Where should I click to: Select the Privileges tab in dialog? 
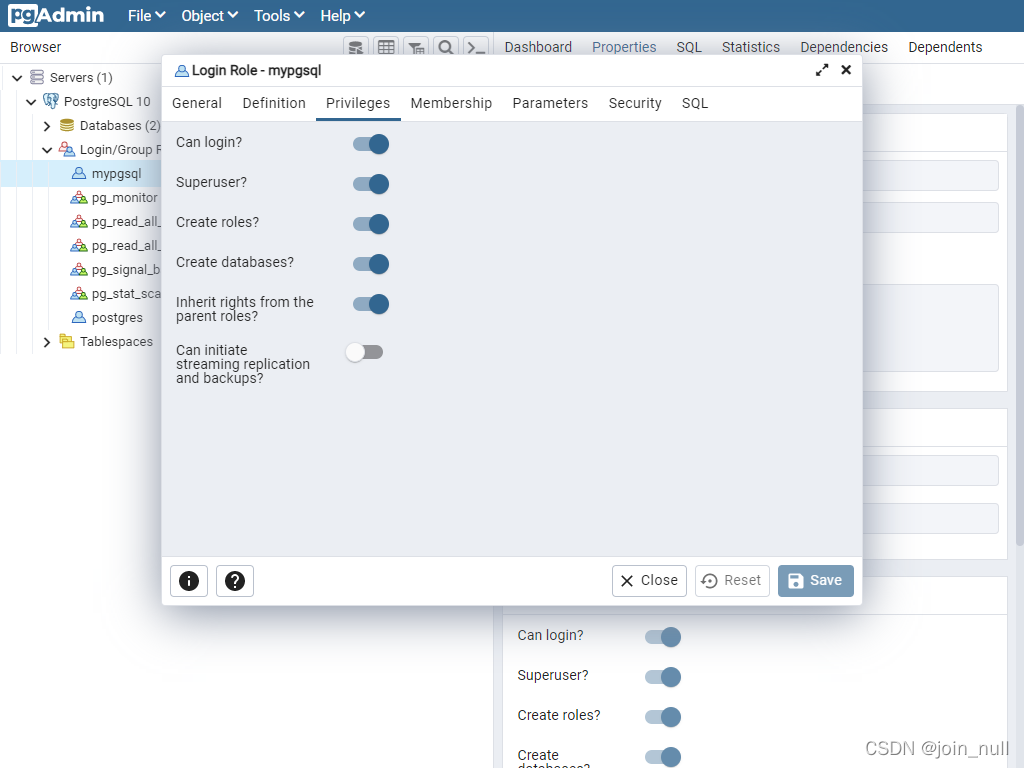[358, 103]
